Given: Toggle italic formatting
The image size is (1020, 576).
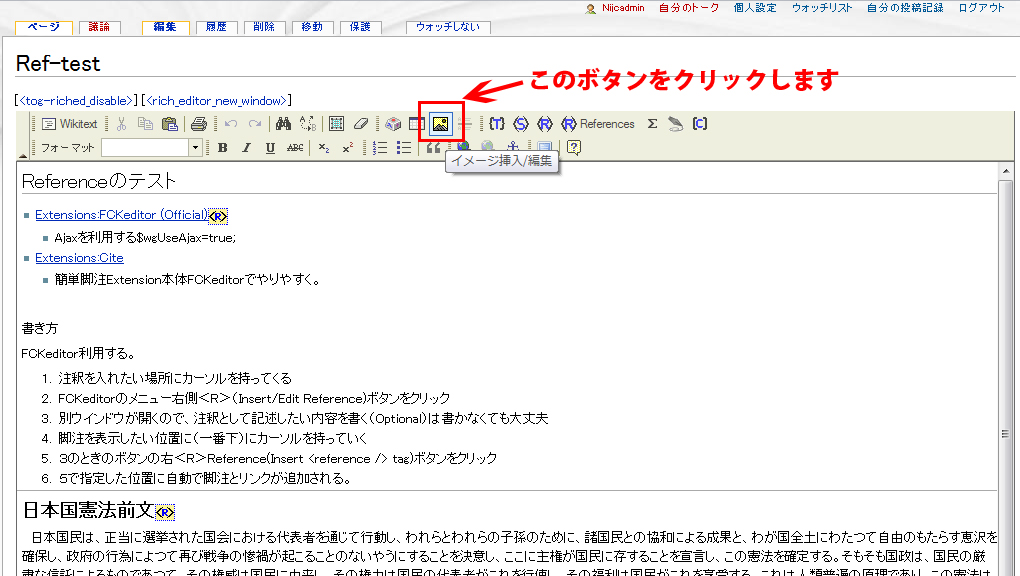Looking at the screenshot, I should (246, 148).
